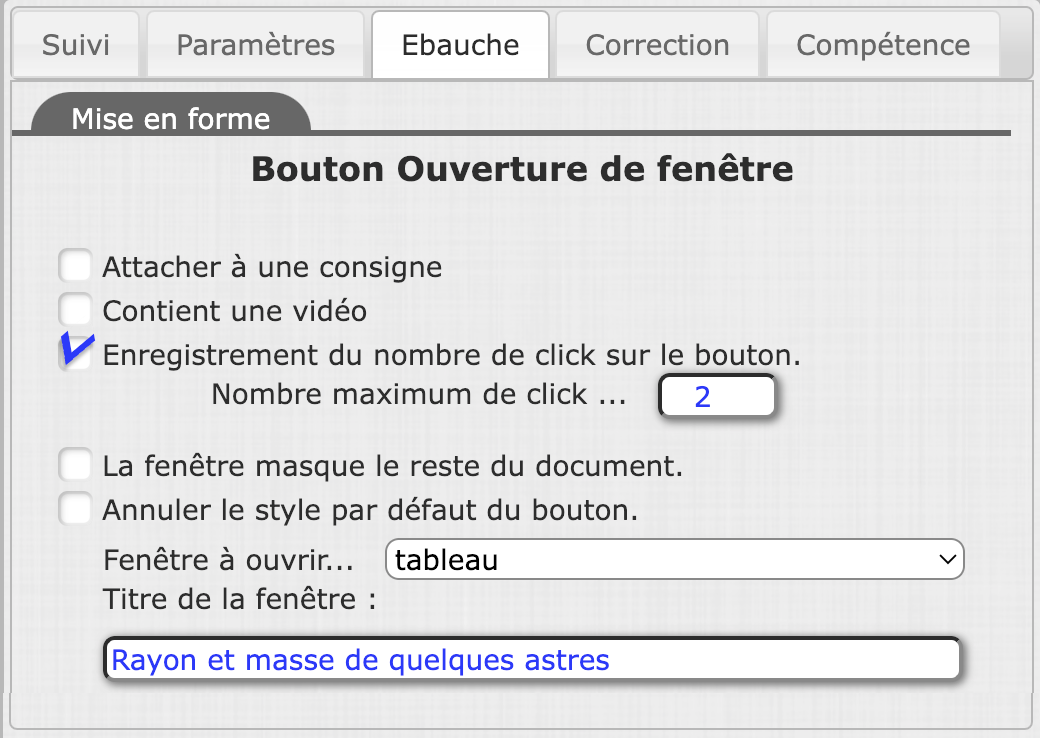Enable the 'Attacher à une consigne' checkbox
Screen dimensions: 1040x738
pos(75,267)
